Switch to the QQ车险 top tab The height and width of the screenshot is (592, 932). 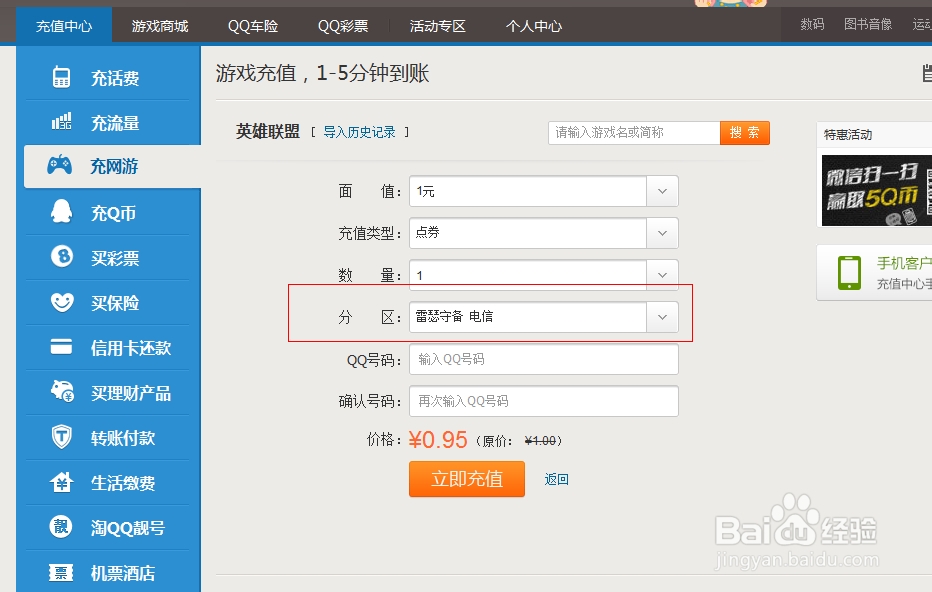click(253, 26)
